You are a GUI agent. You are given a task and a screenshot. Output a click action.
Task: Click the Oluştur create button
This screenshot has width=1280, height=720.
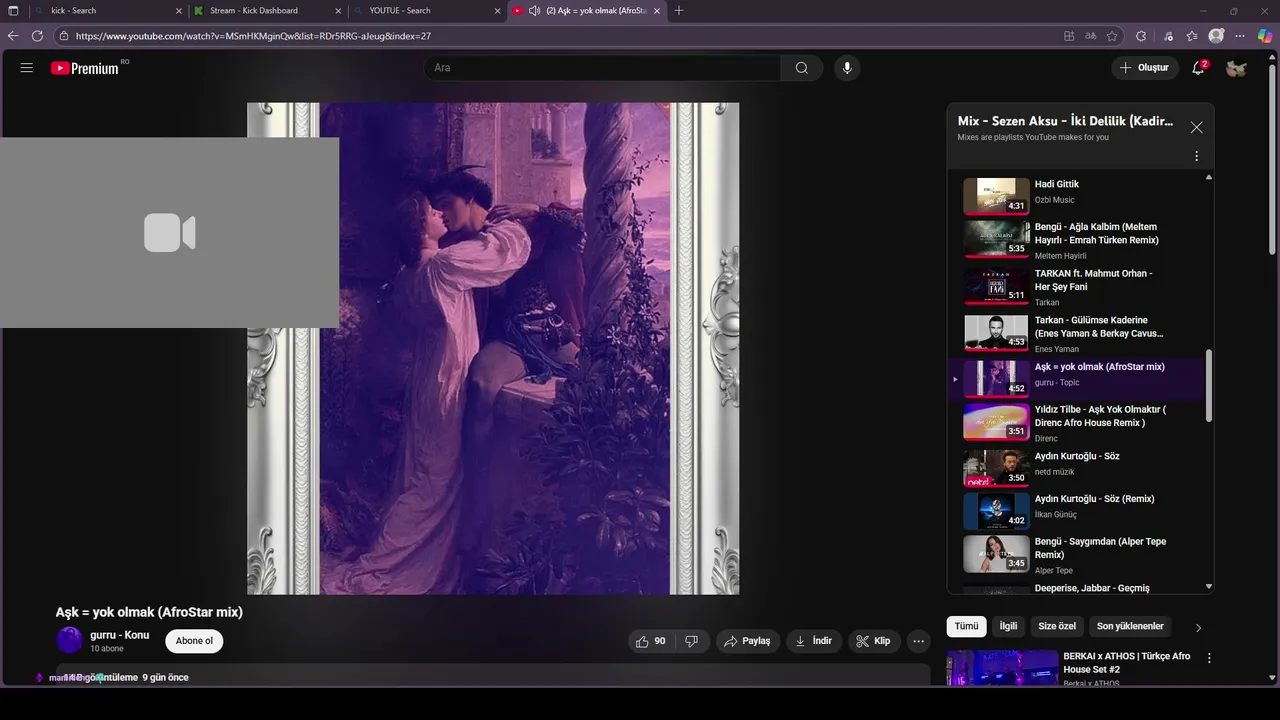point(1144,68)
